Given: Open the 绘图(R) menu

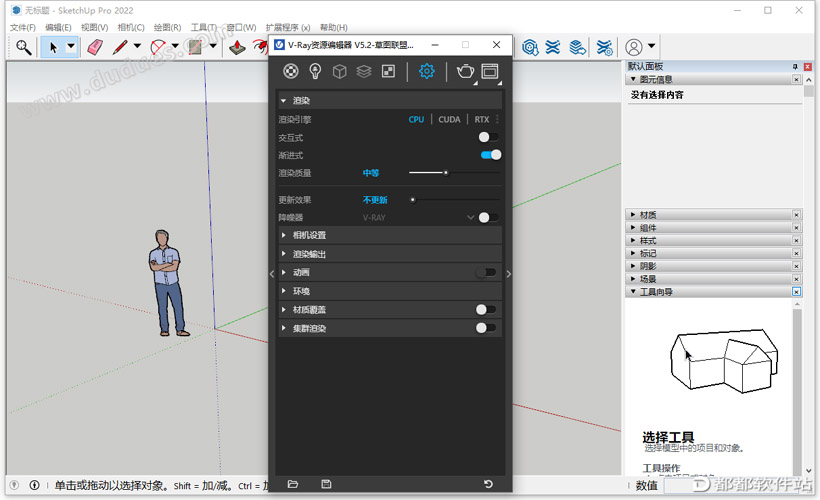Looking at the screenshot, I should (167, 27).
